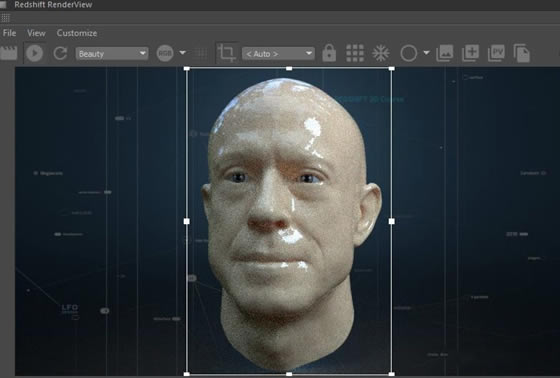Click the refresh render icon
560x378 pixels.
[x=60, y=53]
